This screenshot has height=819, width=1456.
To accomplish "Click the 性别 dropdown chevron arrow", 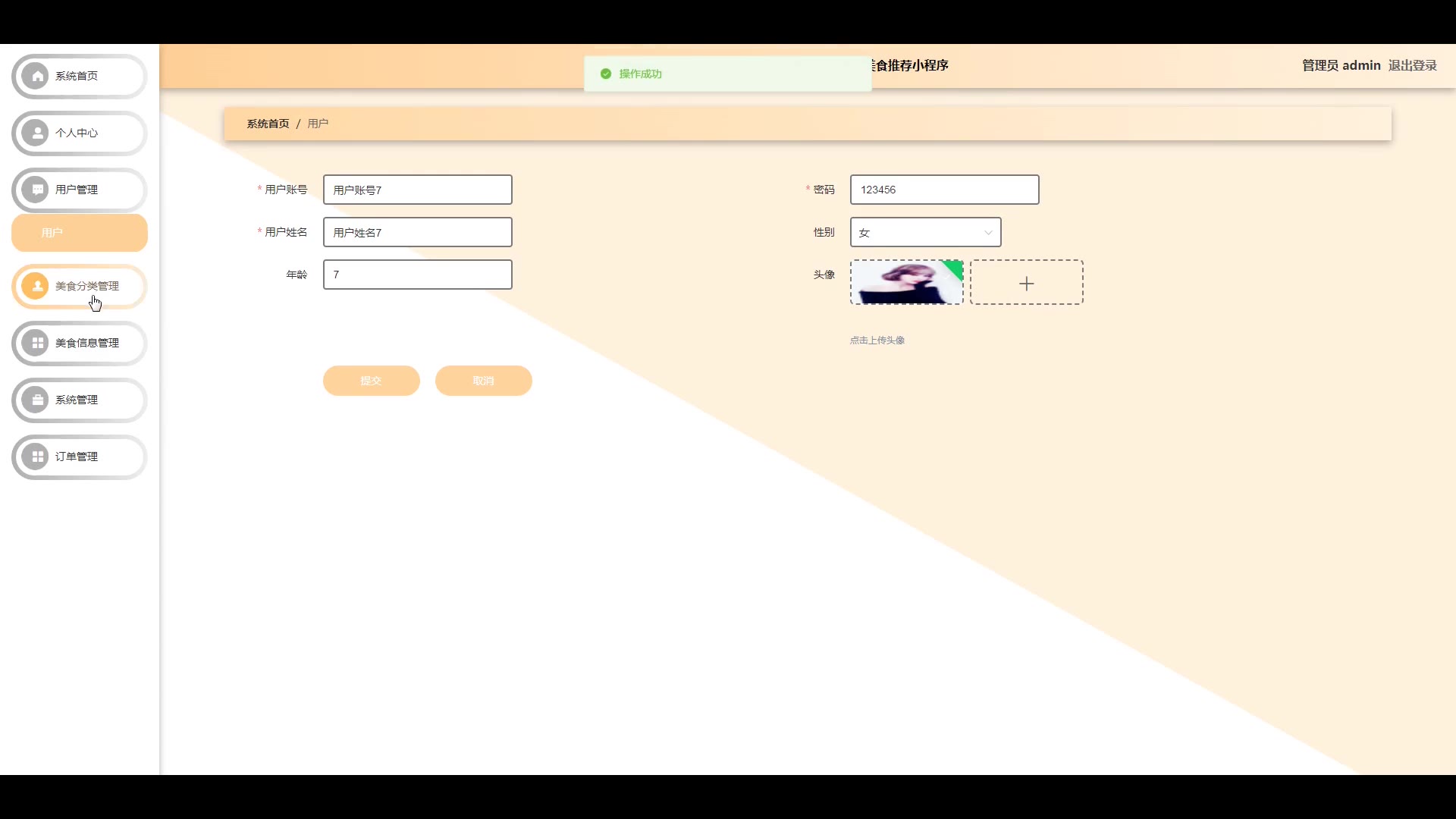I will [987, 233].
